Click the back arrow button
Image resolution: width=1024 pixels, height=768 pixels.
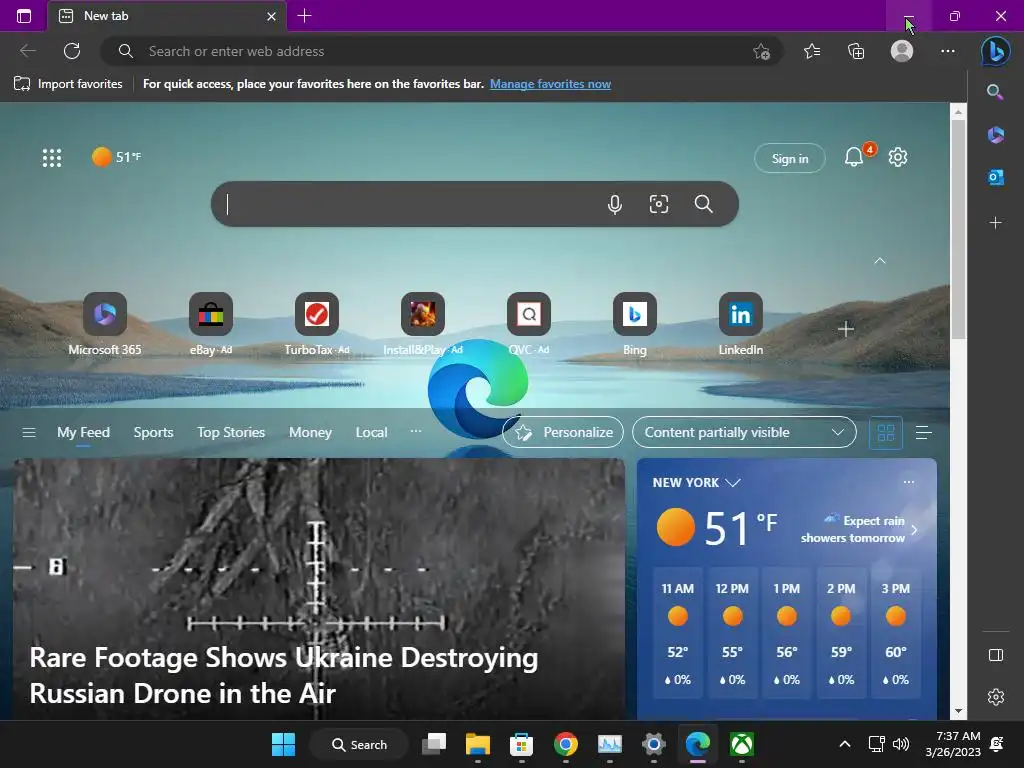28,51
